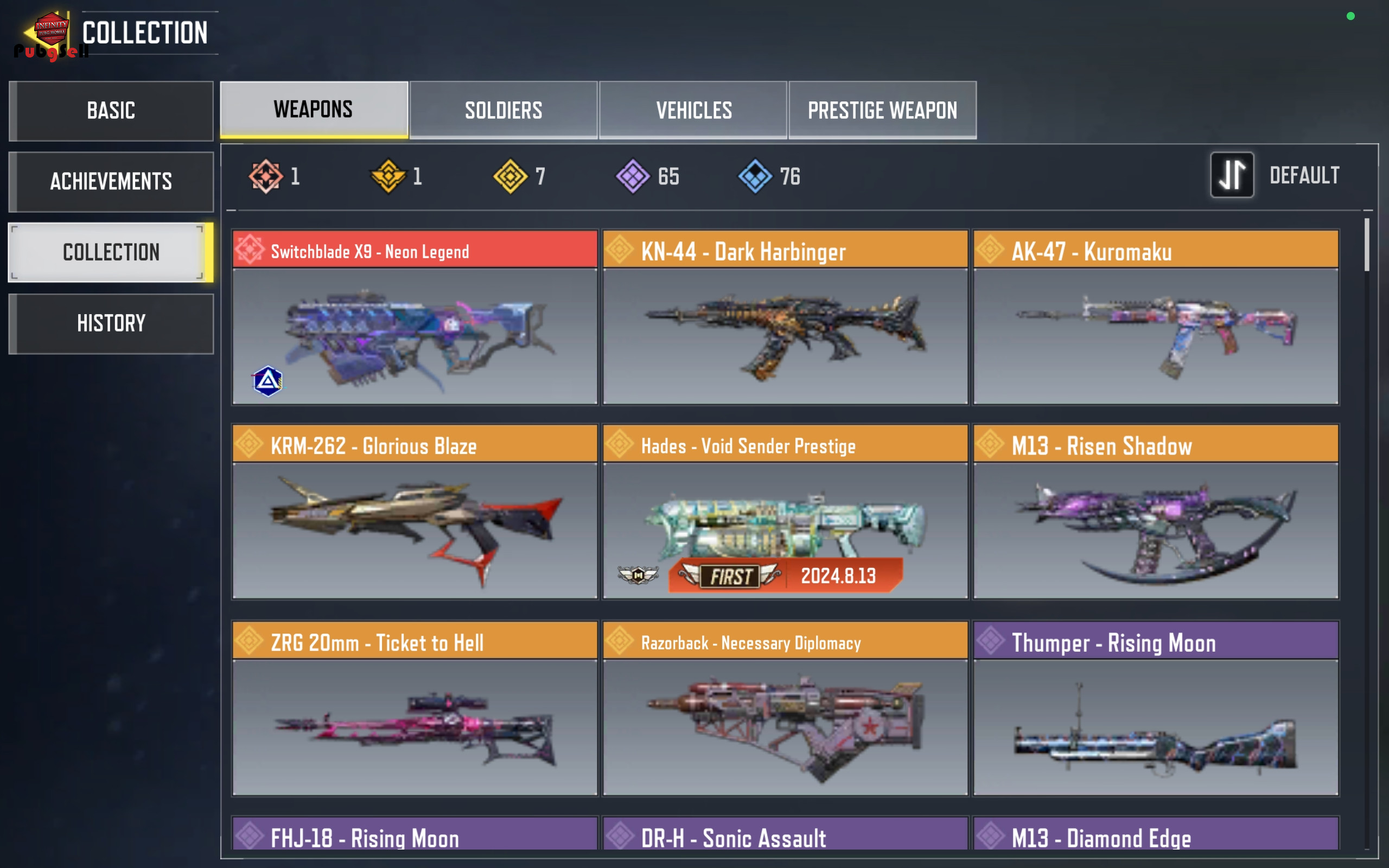The width and height of the screenshot is (1389, 868).
Task: Filter by yellow diamond rarity showing 7
Action: click(x=510, y=176)
